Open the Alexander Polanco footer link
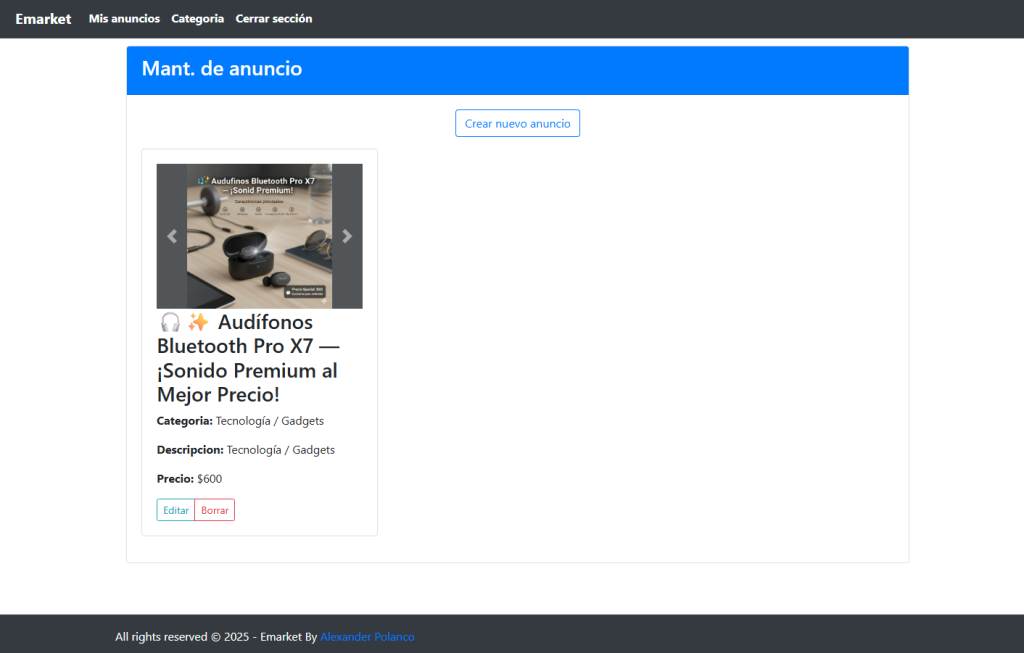Screen dimensions: 1024x653 (x=367, y=637)
